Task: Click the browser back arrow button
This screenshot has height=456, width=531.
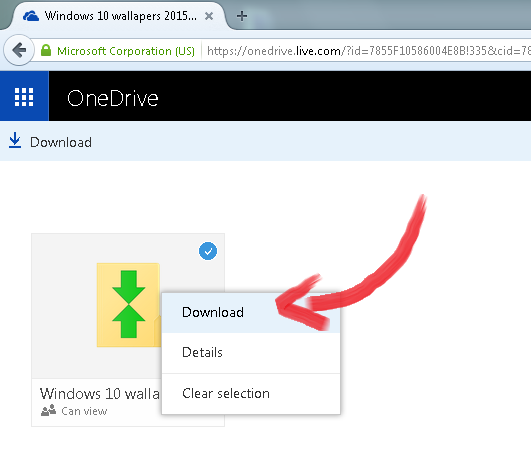Action: click(x=19, y=50)
